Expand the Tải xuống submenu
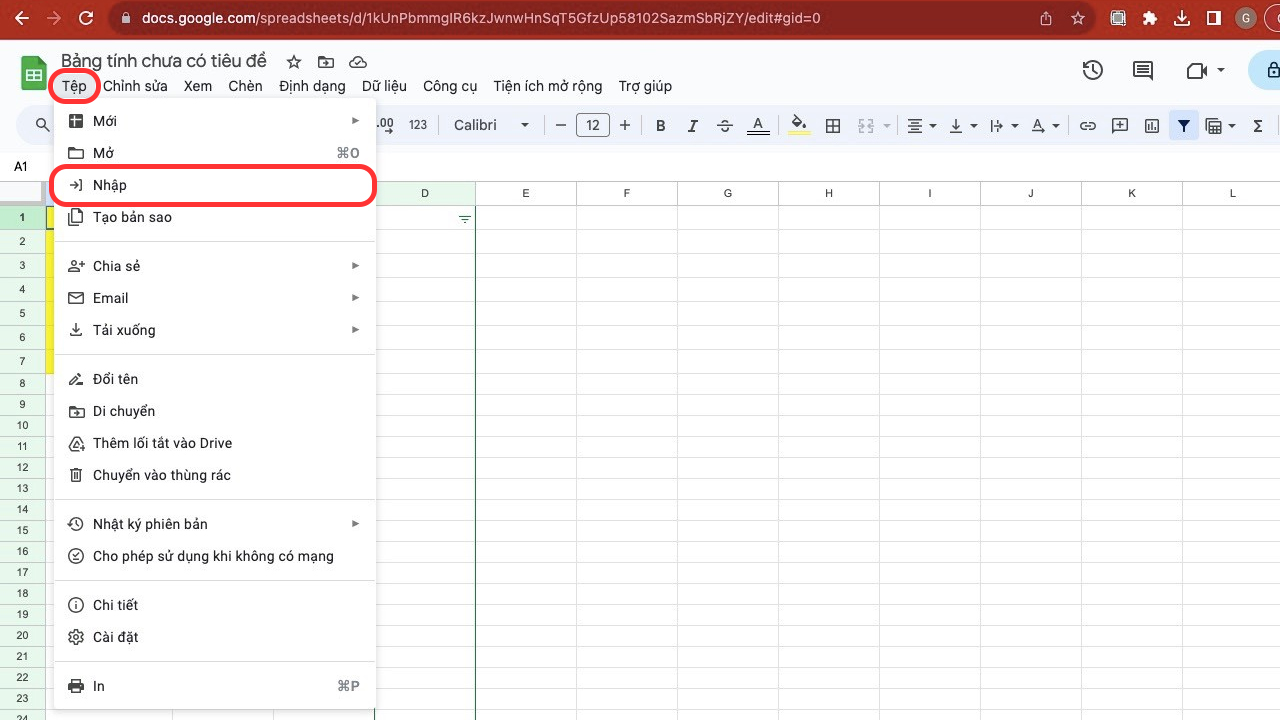 (x=215, y=330)
